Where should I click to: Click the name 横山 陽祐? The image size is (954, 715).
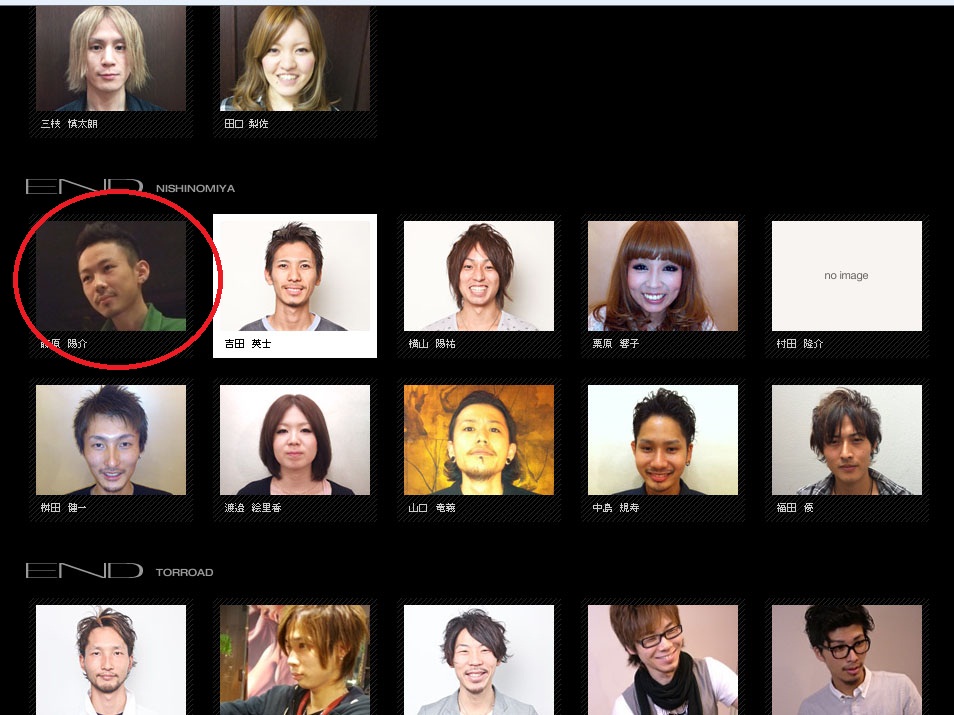[x=432, y=344]
